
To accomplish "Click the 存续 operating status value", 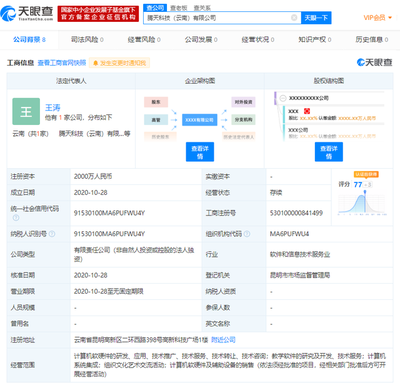I will [276, 193].
